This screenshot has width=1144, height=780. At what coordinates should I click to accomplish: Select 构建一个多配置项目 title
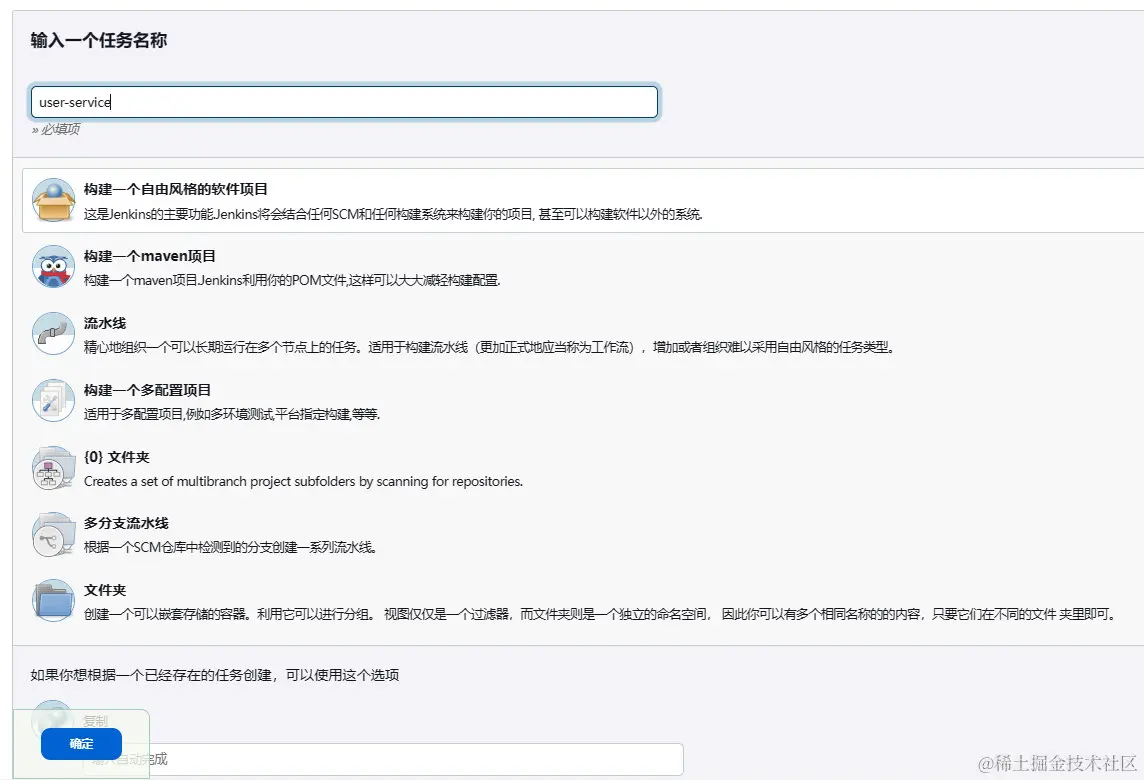coord(147,390)
